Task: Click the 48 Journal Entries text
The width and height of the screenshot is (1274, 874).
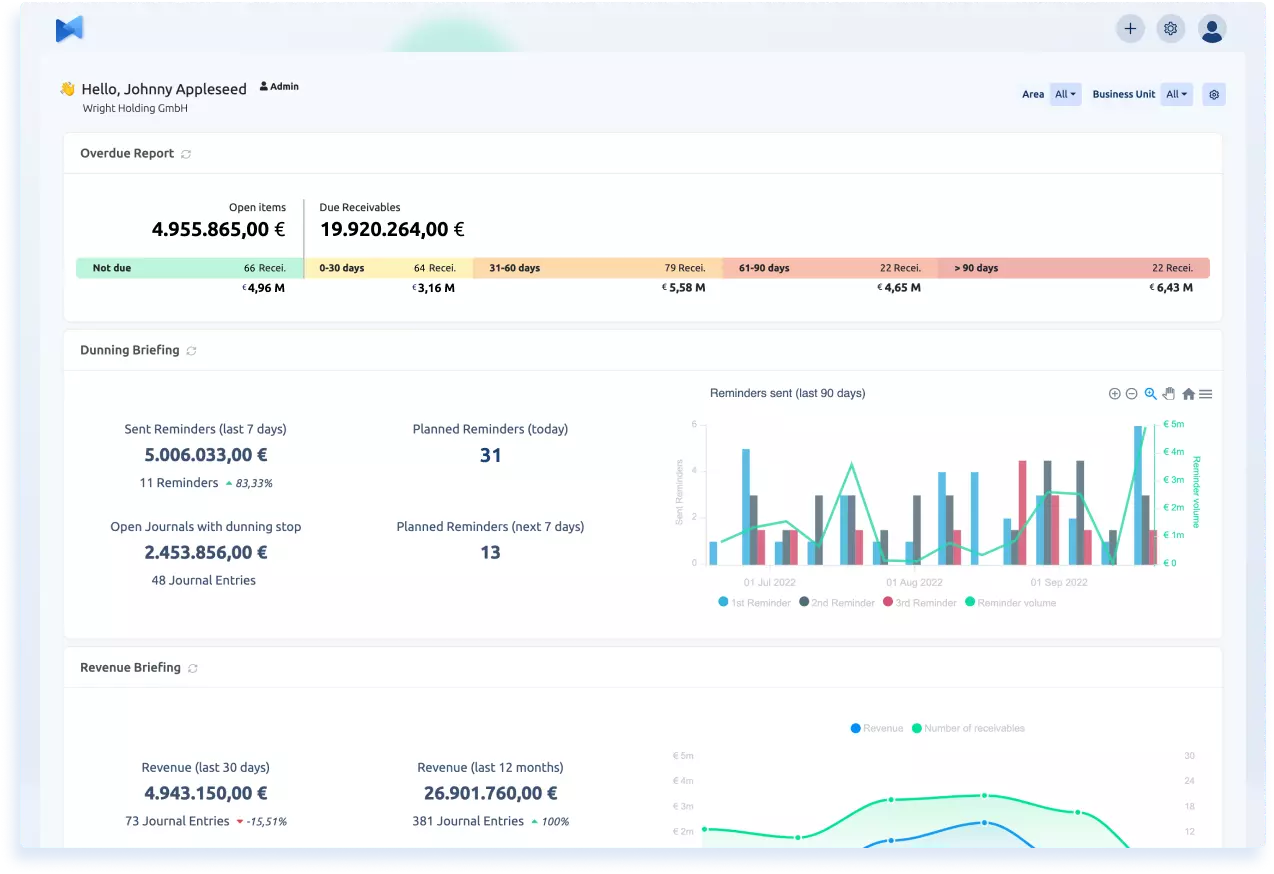Action: [x=204, y=580]
